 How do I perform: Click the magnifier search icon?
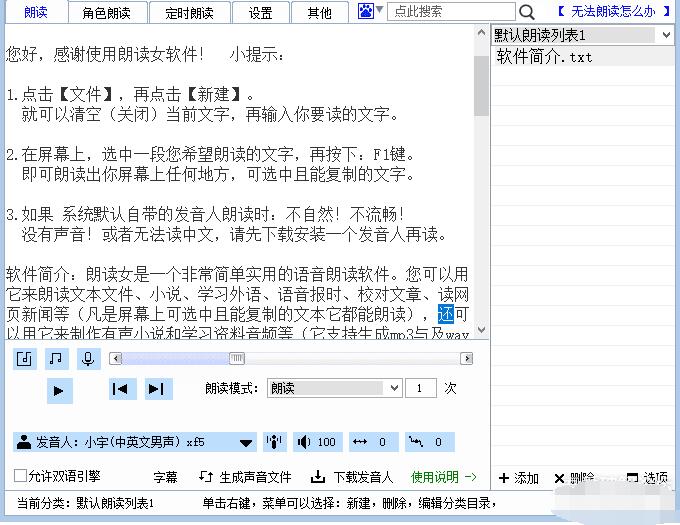526,12
